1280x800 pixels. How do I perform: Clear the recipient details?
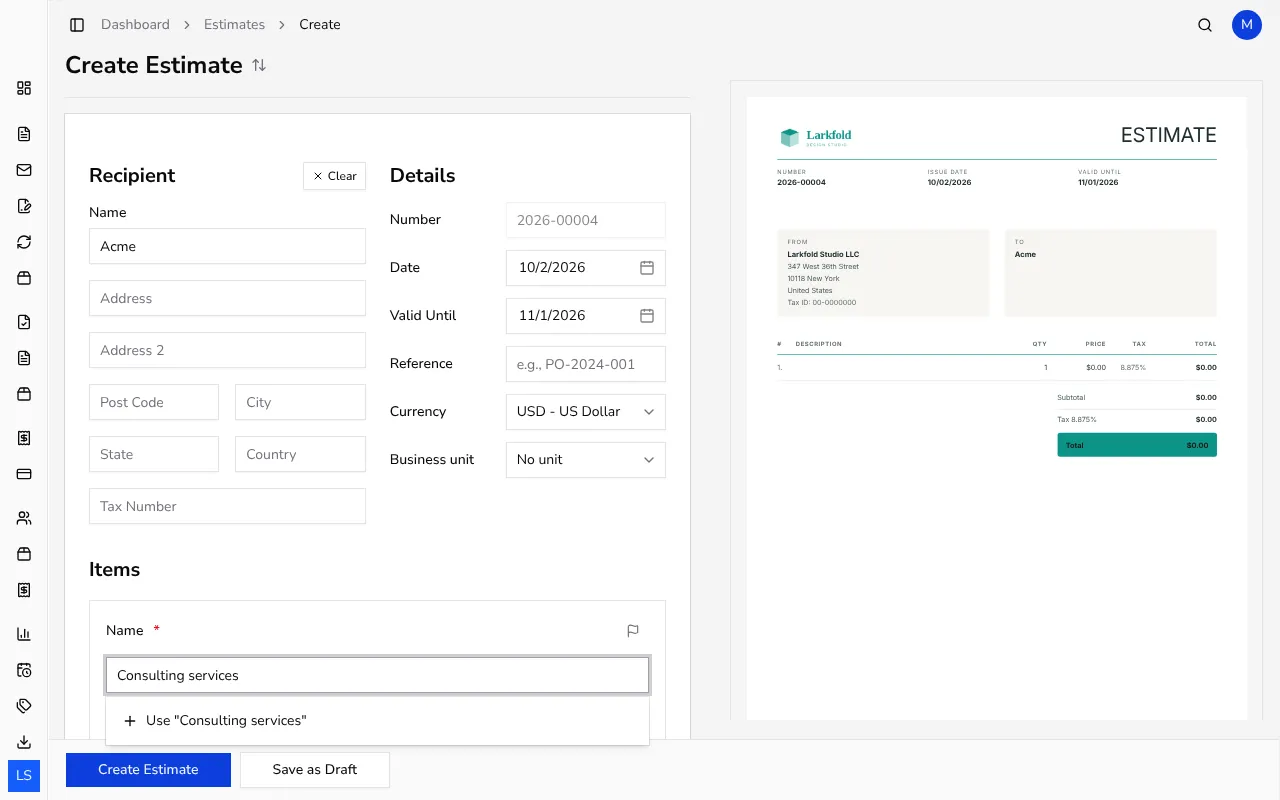(x=334, y=176)
